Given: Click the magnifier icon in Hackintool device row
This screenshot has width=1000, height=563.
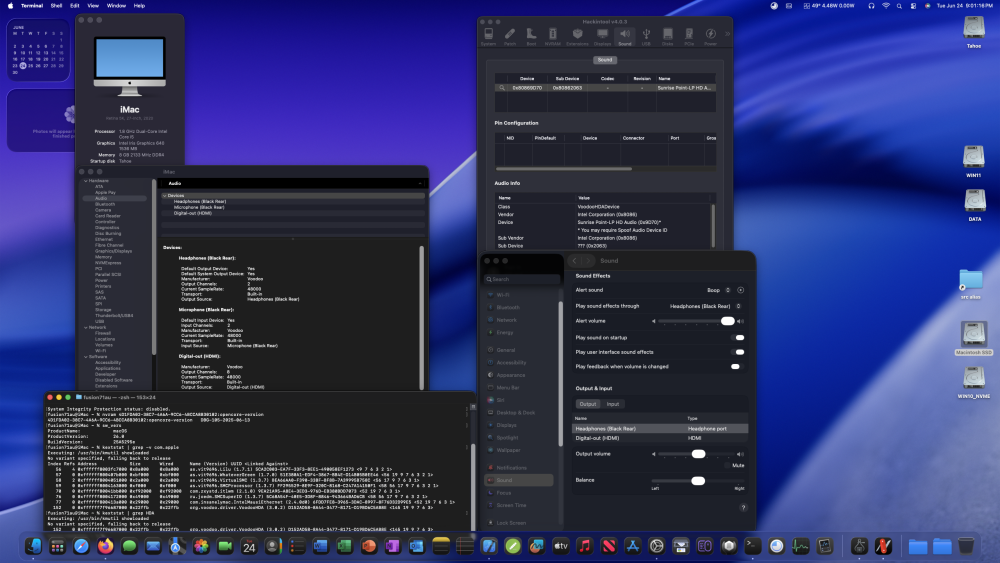Looking at the screenshot, I should [x=502, y=88].
